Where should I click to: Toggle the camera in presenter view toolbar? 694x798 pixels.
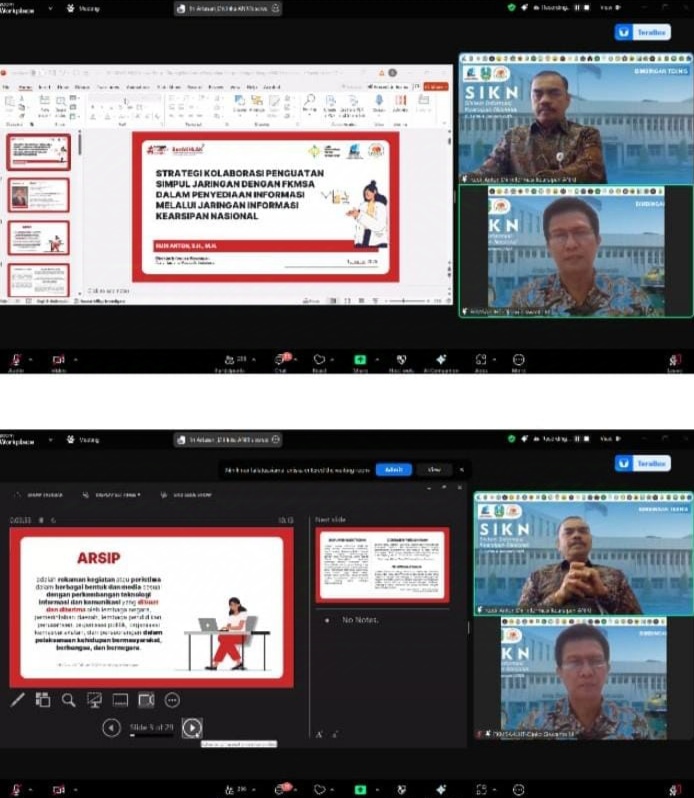pyautogui.click(x=146, y=700)
